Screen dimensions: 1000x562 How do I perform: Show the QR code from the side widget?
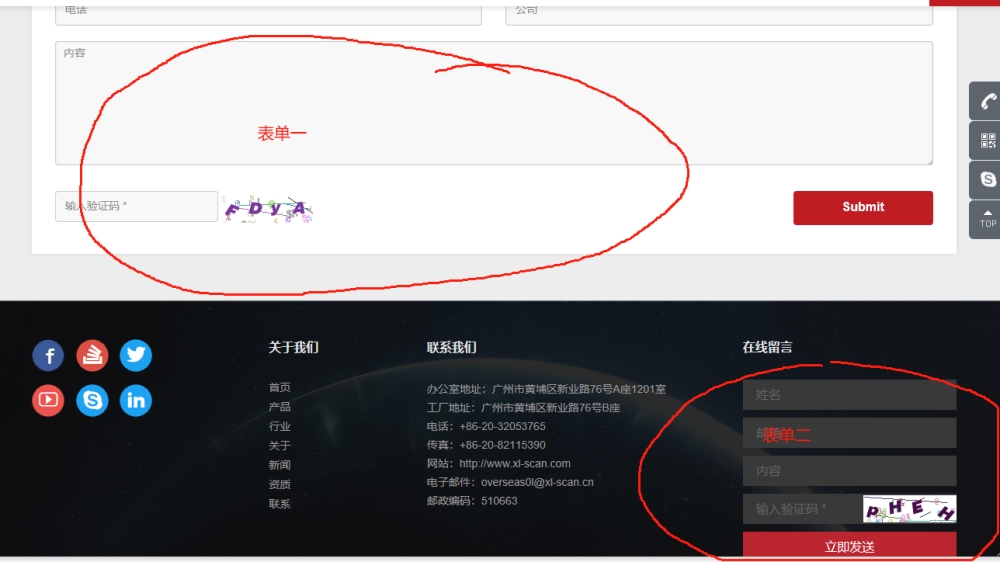986,140
